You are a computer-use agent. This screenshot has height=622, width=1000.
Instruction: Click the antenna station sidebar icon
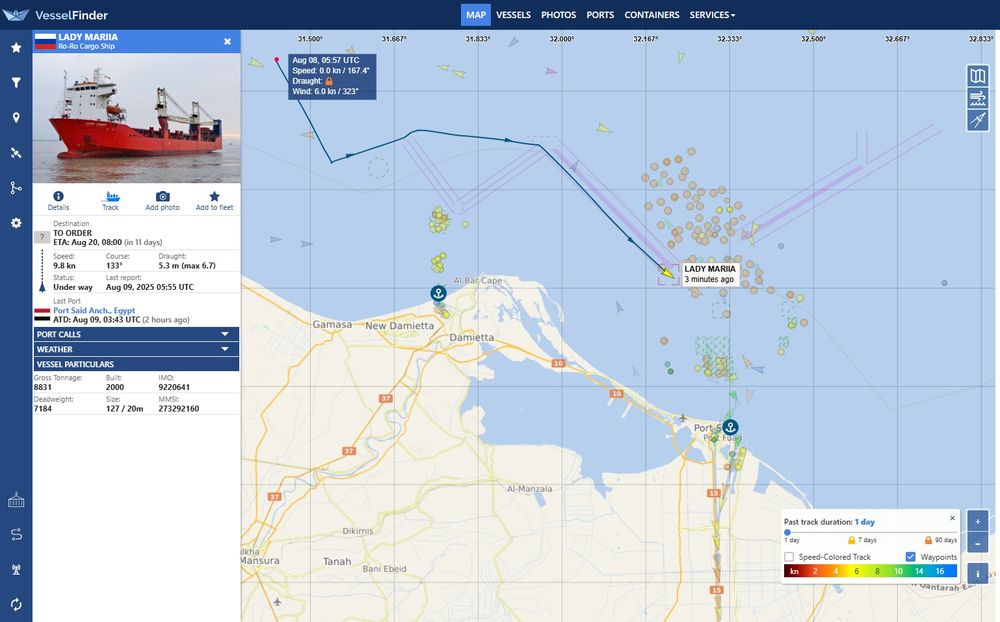pos(16,569)
